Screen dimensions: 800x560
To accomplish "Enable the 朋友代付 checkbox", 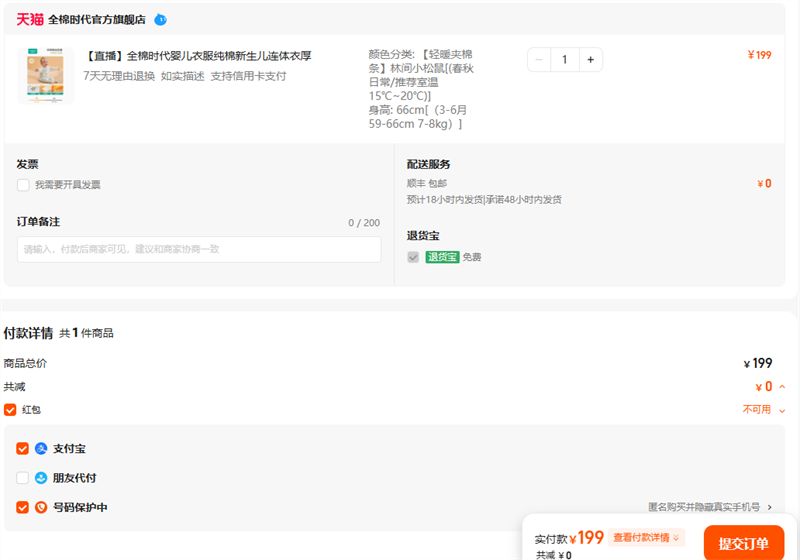I will click(x=23, y=478).
